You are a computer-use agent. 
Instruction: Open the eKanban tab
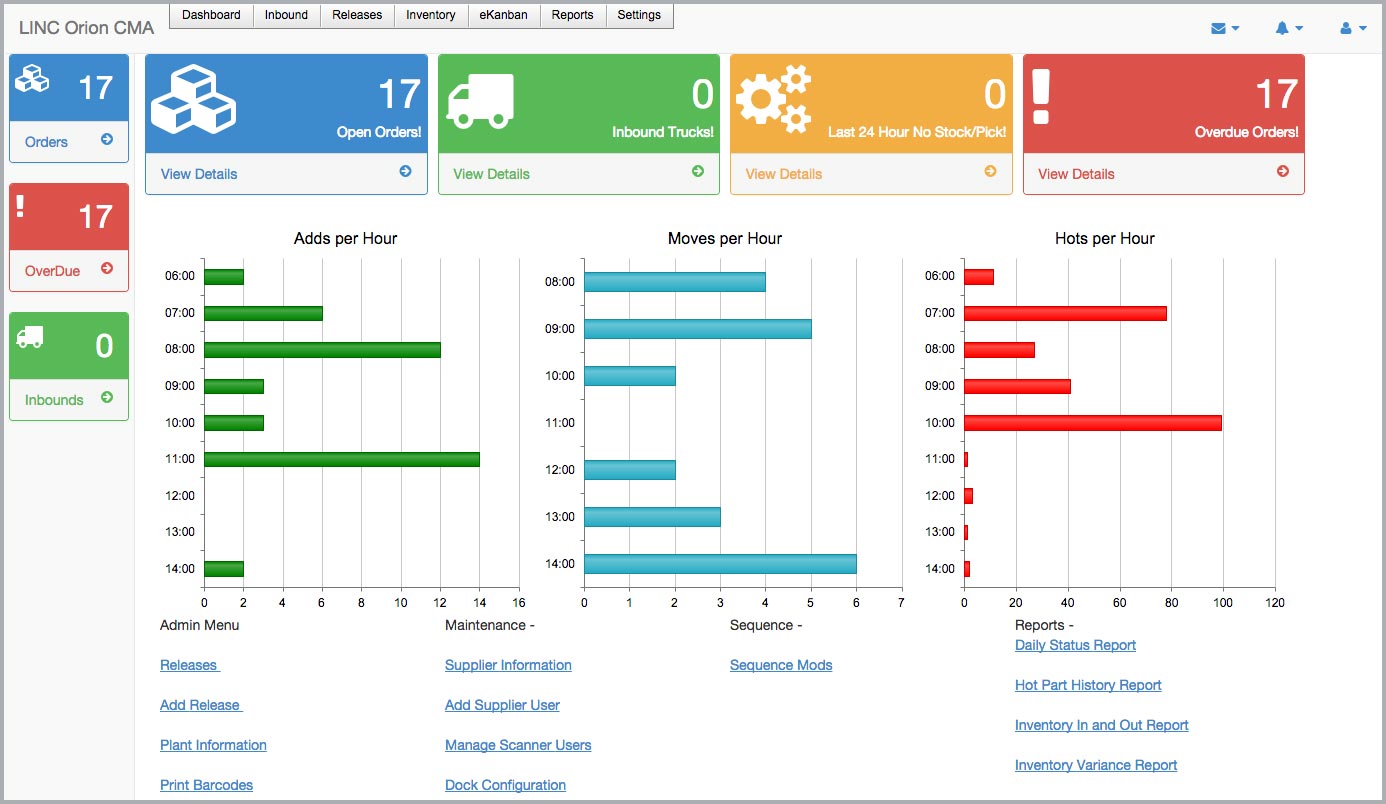coord(504,15)
